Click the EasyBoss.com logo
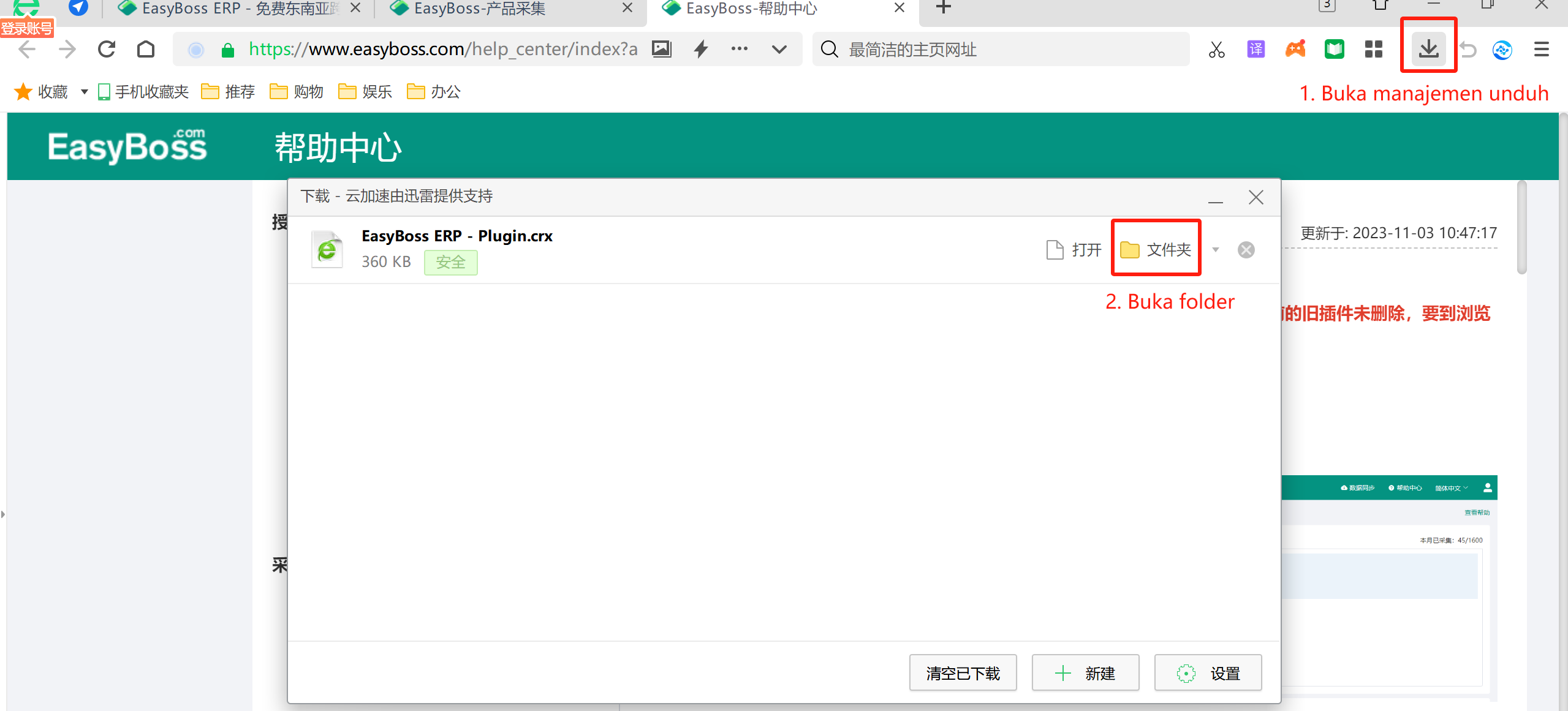Viewport: 1568px width, 711px height. [127, 146]
